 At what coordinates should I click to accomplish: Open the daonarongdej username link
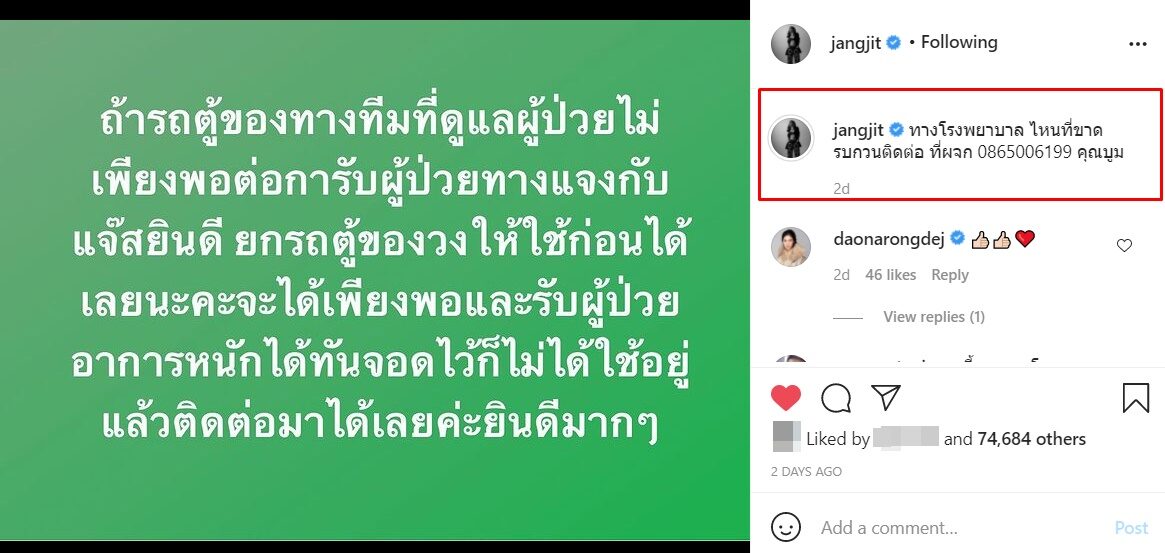pyautogui.click(x=889, y=239)
